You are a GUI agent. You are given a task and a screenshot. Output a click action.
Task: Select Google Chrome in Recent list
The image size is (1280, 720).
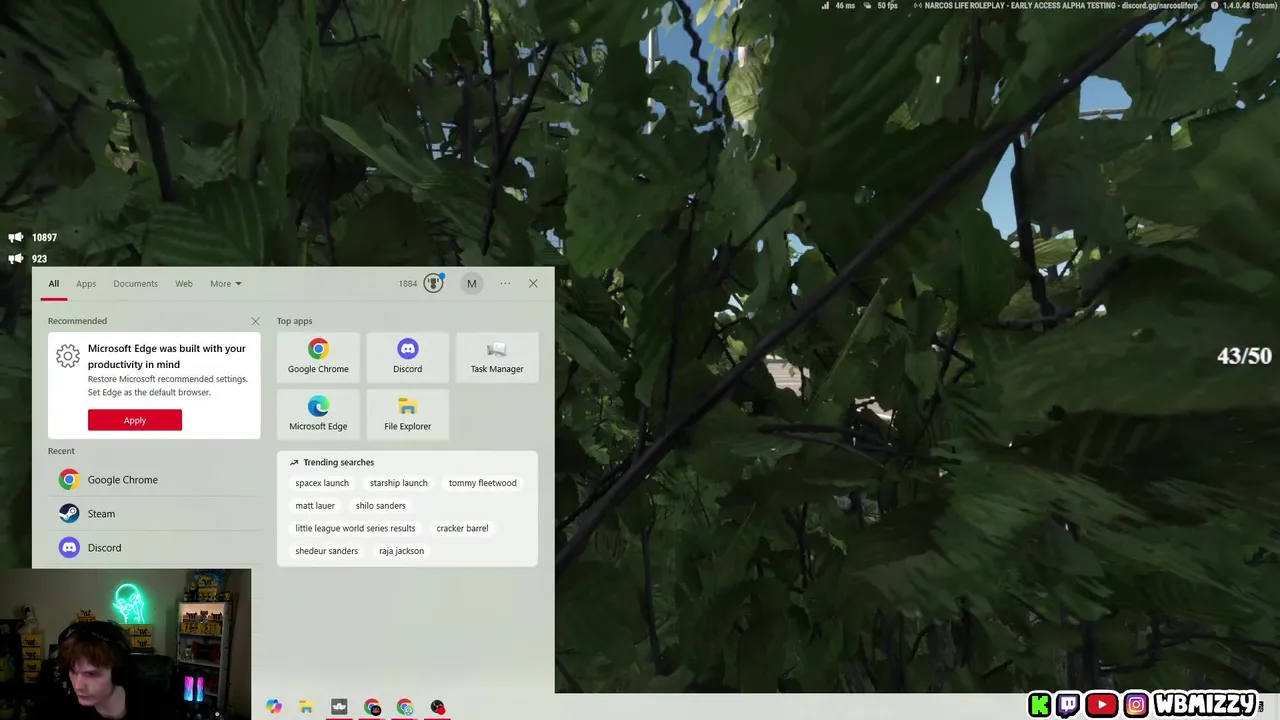(155, 480)
